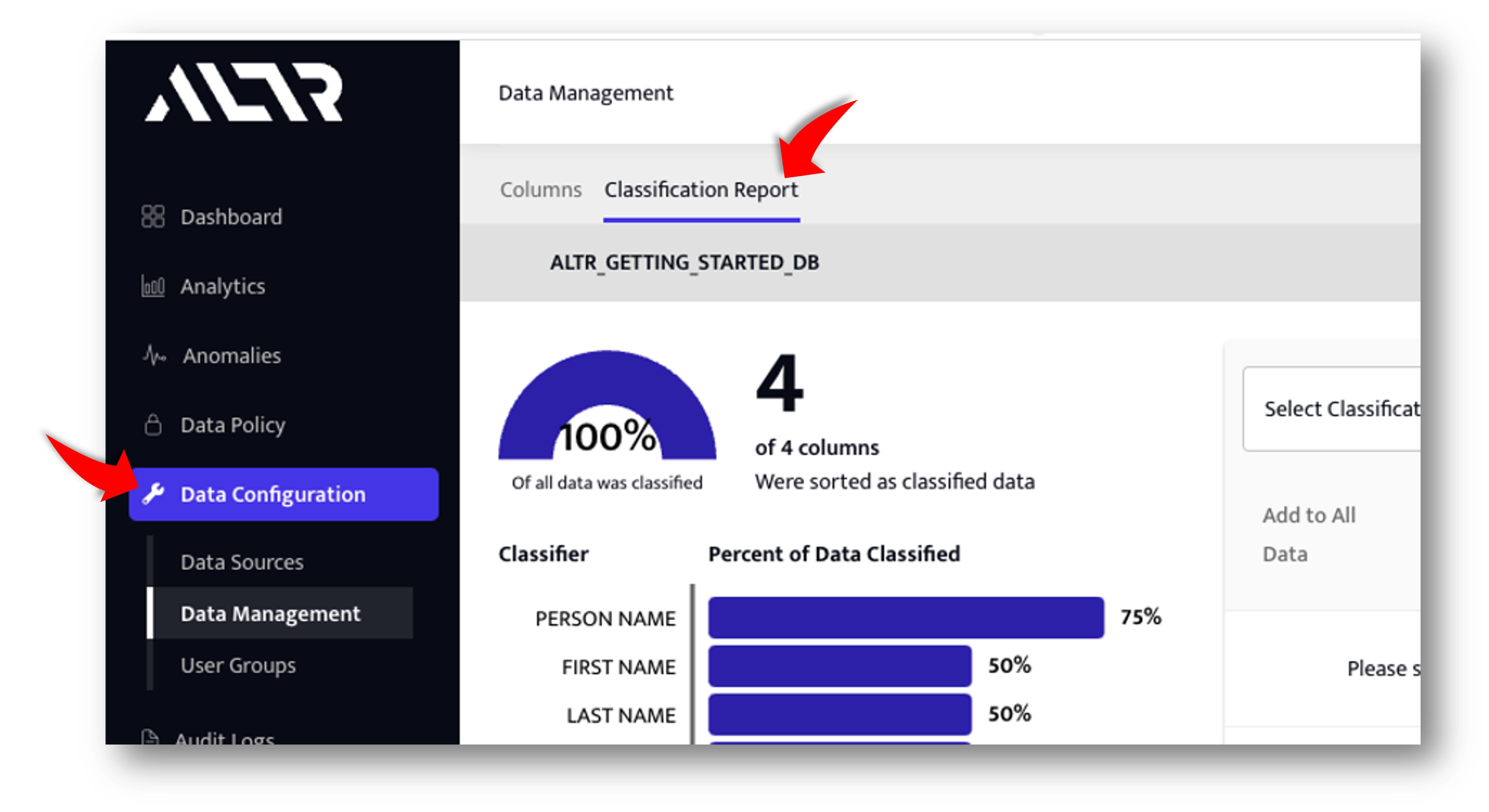This screenshot has height=812, width=1489.
Task: Click the Audit Logs document icon
Action: tap(150, 737)
